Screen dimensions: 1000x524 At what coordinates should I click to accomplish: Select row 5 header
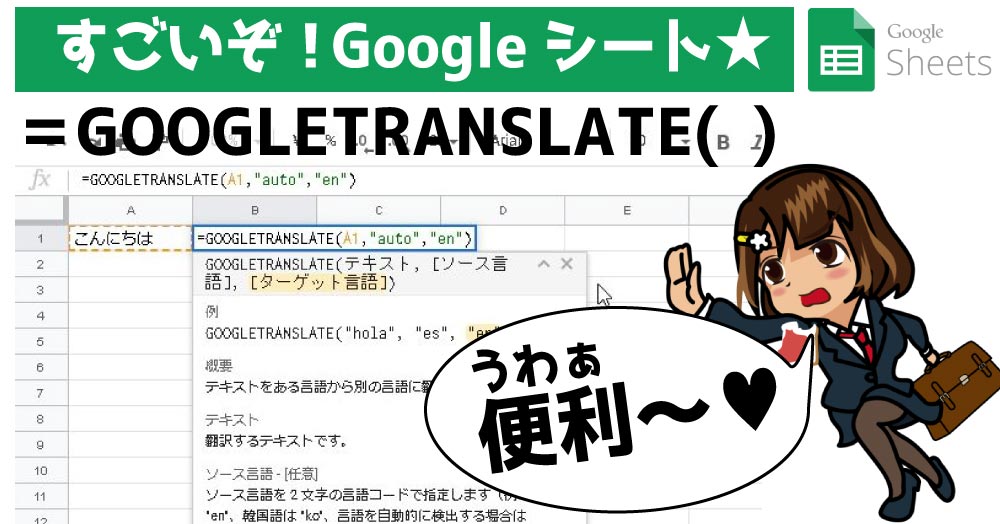tap(41, 342)
